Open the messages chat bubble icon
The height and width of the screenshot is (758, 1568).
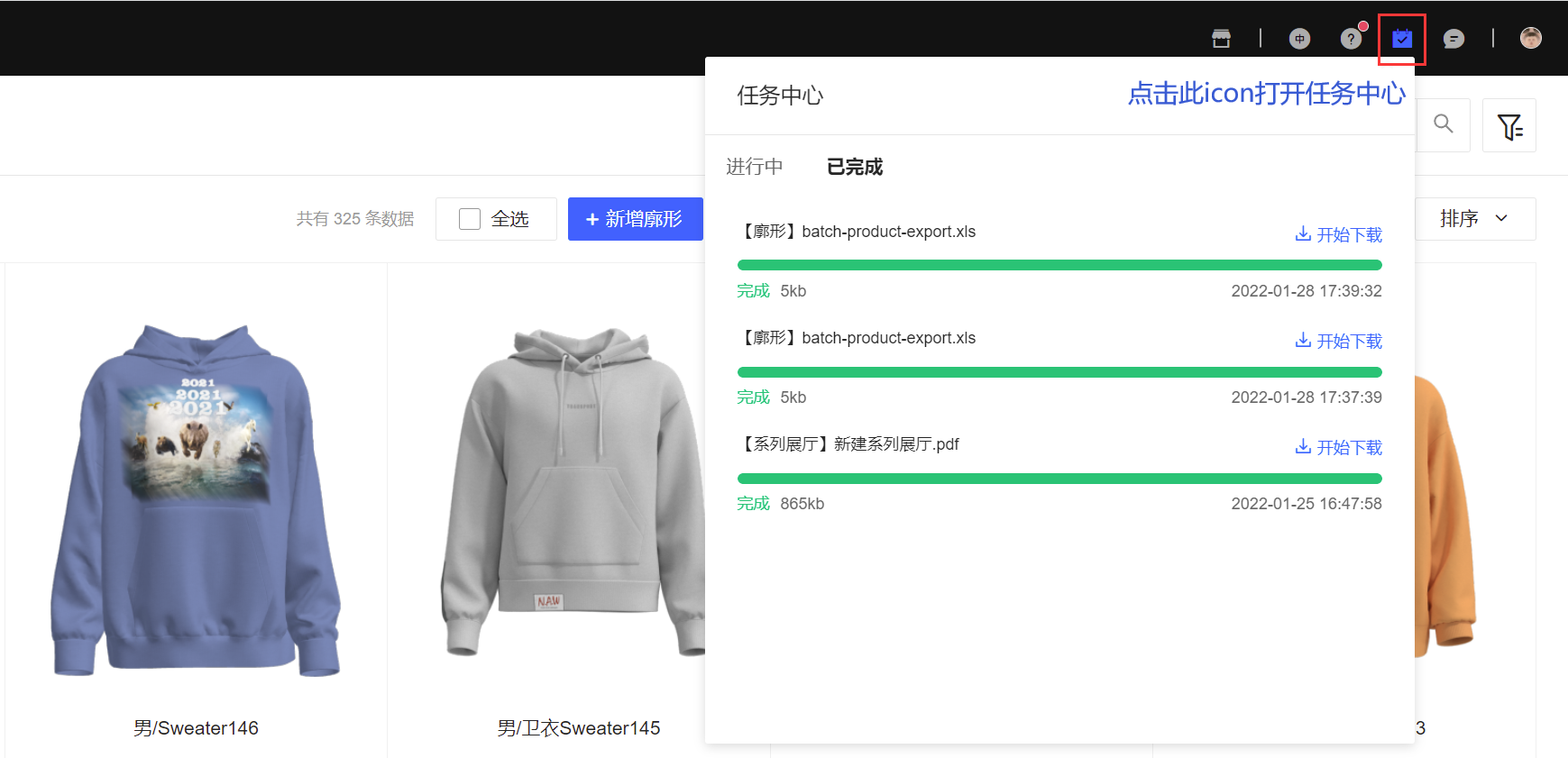[x=1453, y=39]
